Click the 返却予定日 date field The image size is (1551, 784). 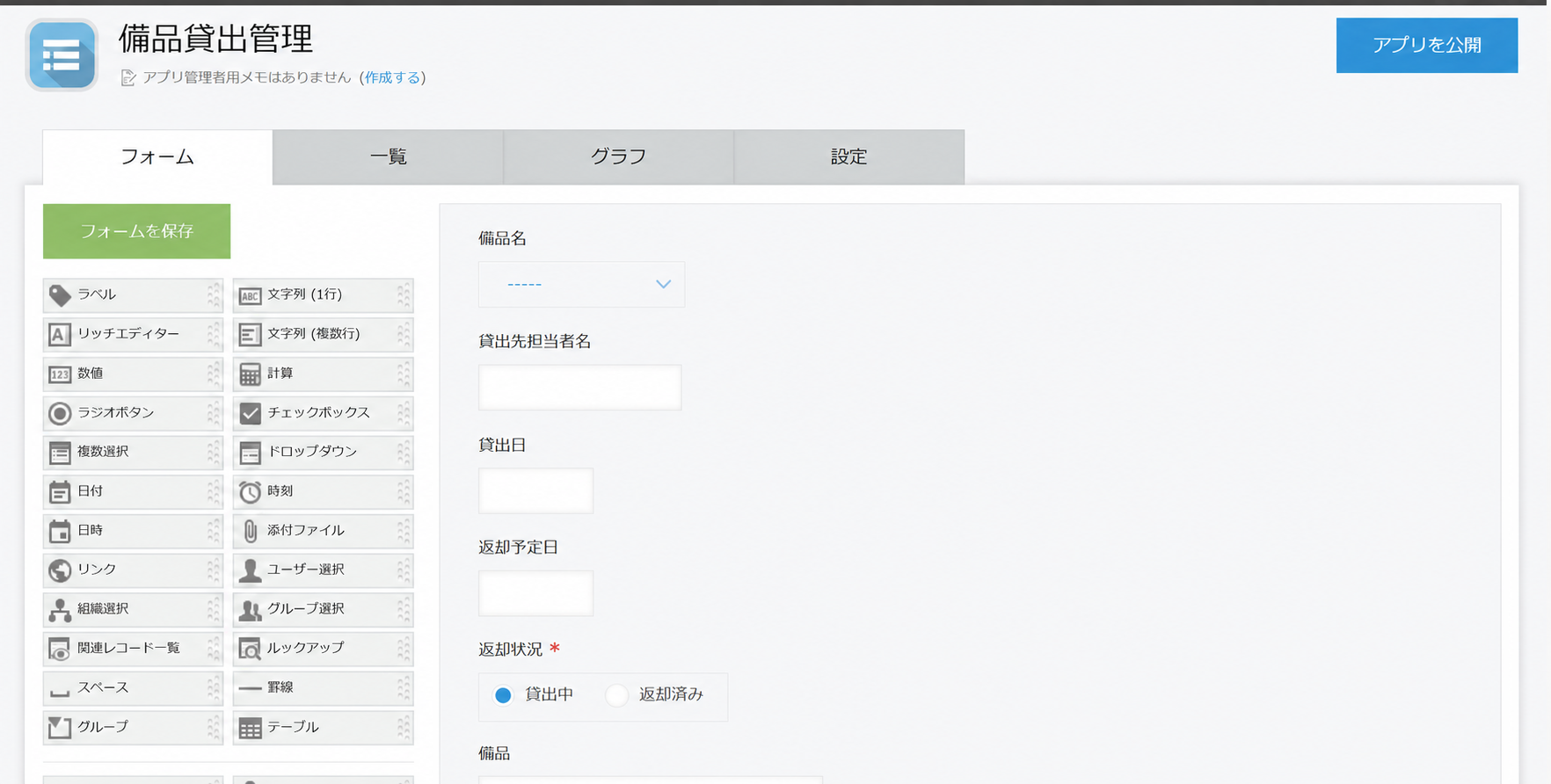(535, 593)
